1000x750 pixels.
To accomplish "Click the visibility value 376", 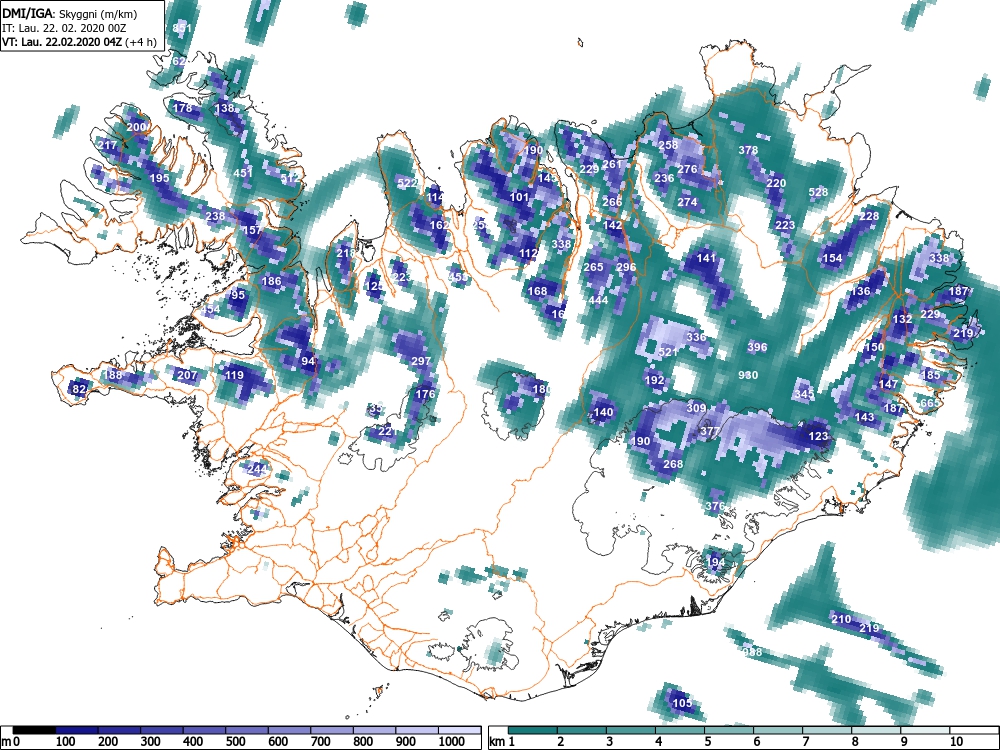I will tap(715, 506).
